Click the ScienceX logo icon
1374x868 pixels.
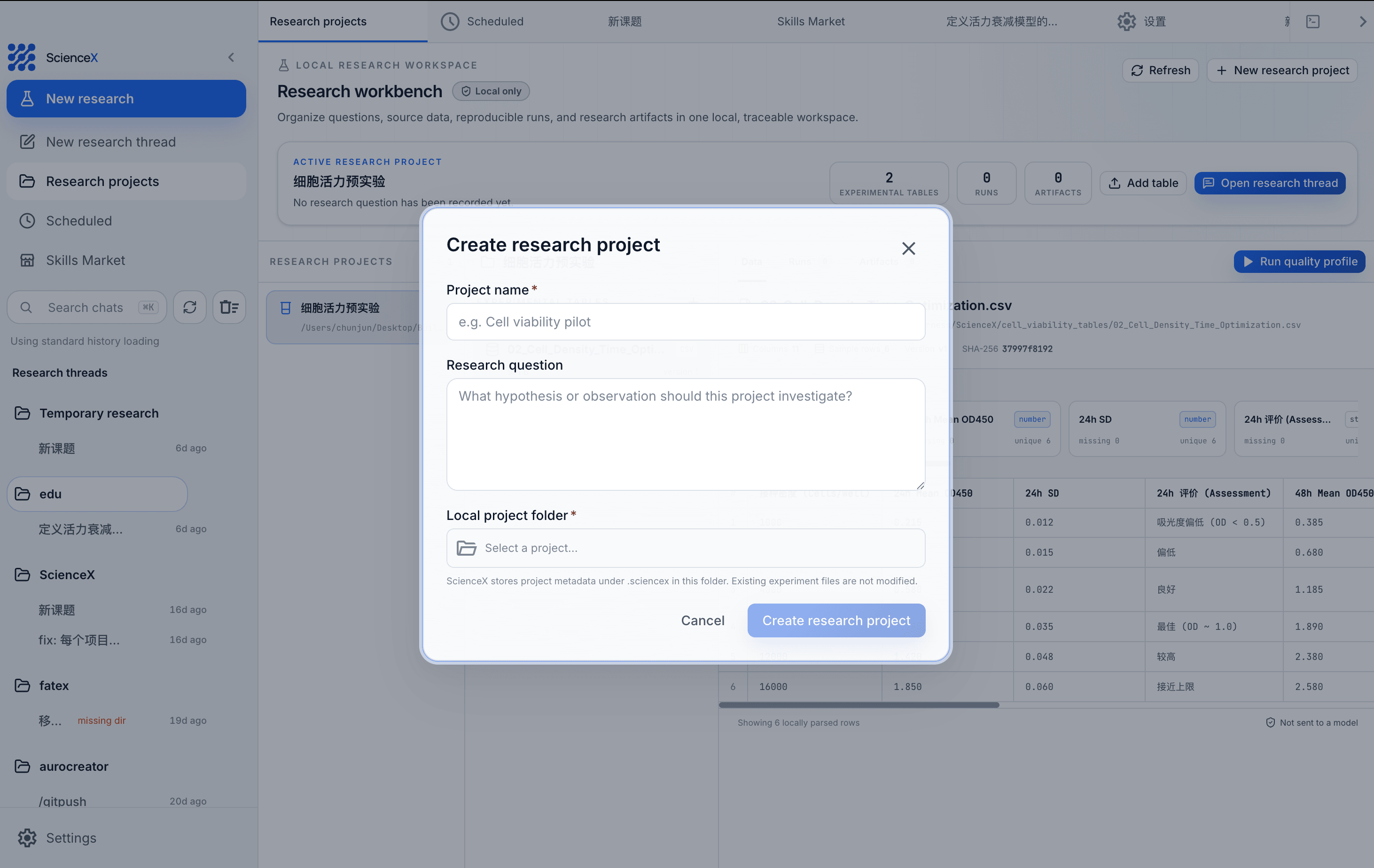[22, 57]
